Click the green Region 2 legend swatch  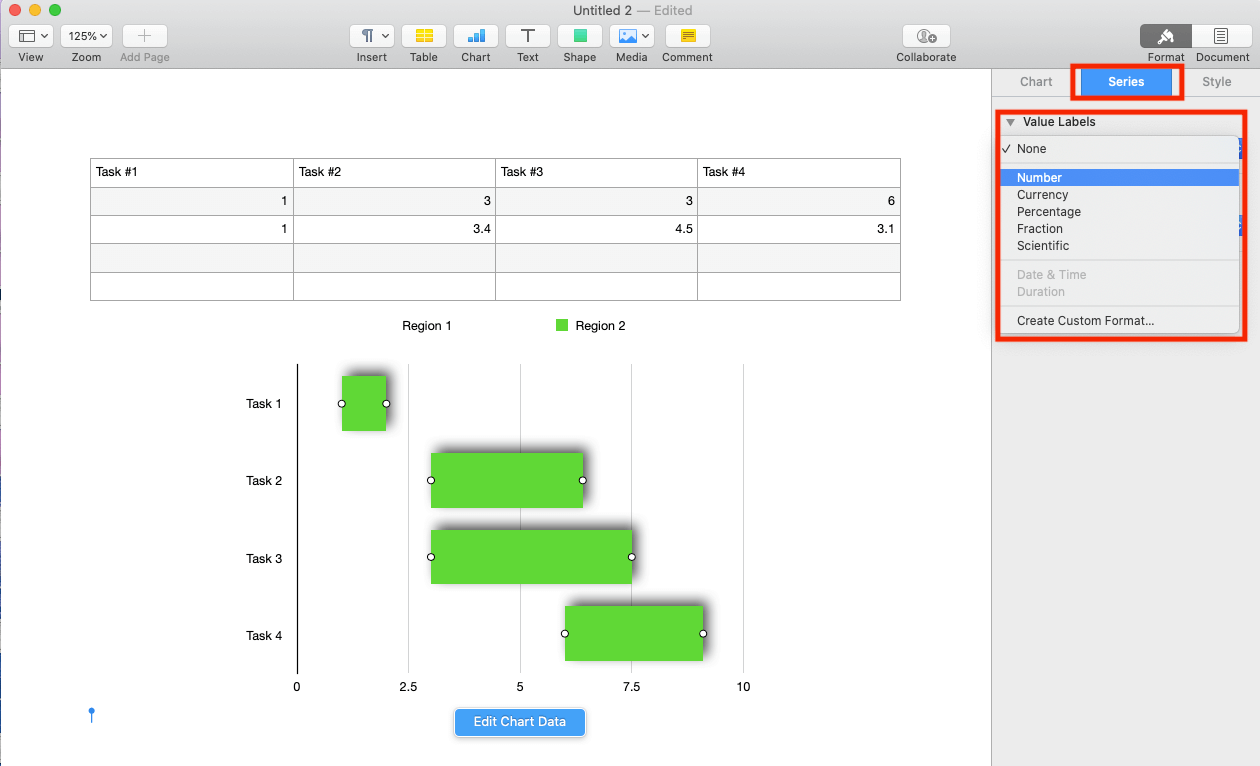click(562, 325)
